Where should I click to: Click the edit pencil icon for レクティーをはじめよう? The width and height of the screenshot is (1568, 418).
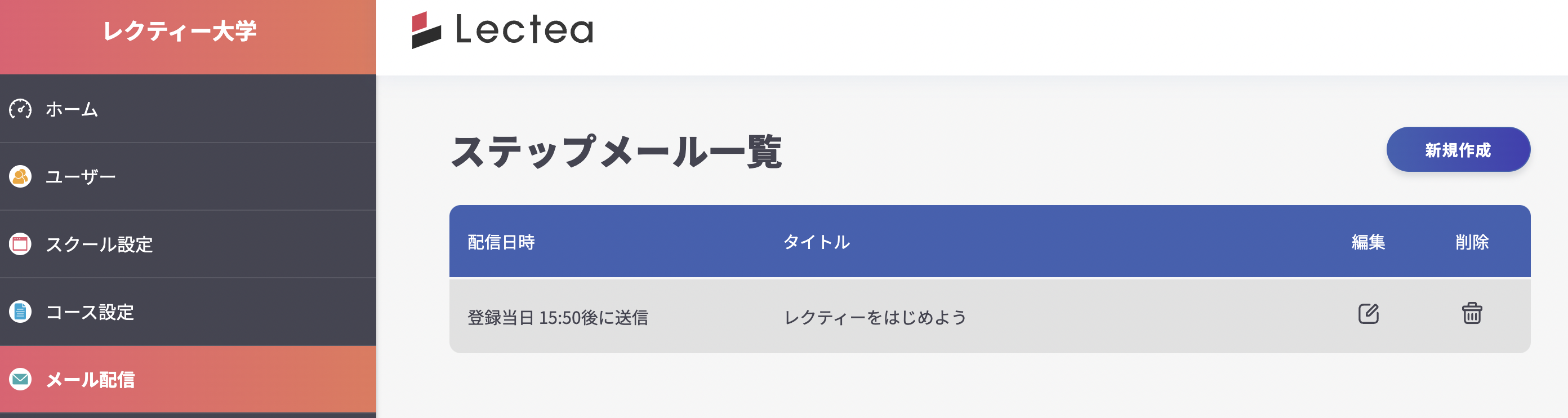[1367, 314]
